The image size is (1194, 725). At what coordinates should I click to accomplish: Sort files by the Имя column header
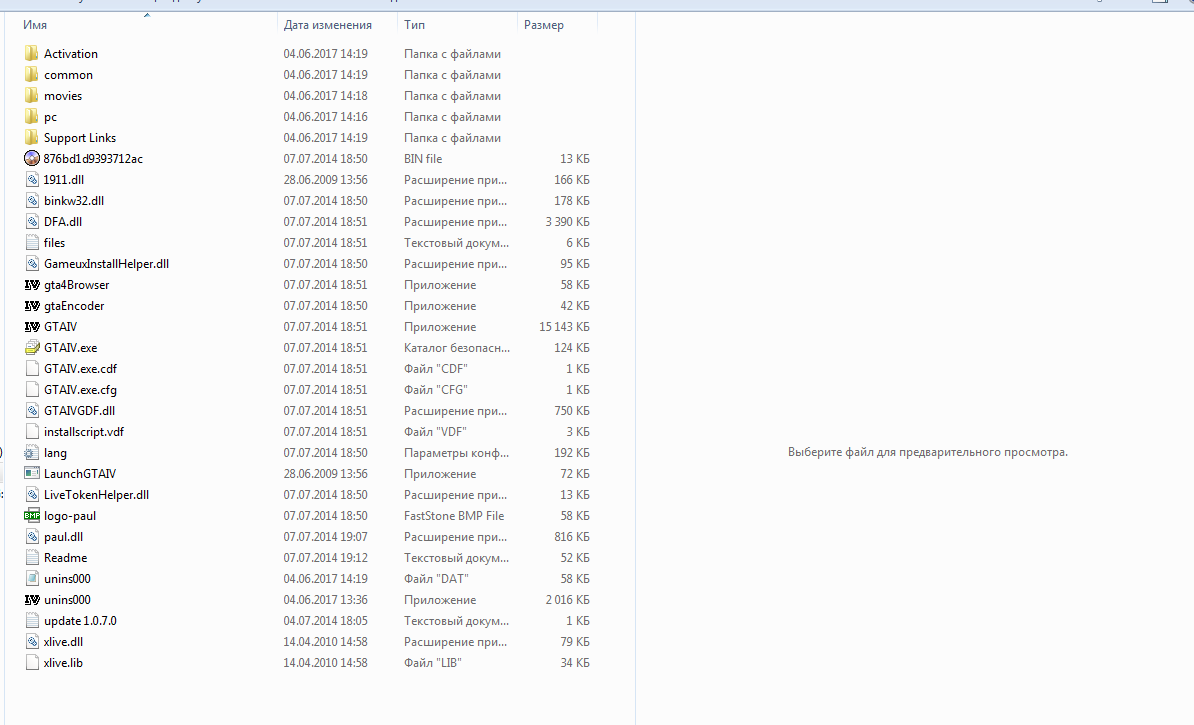click(35, 25)
